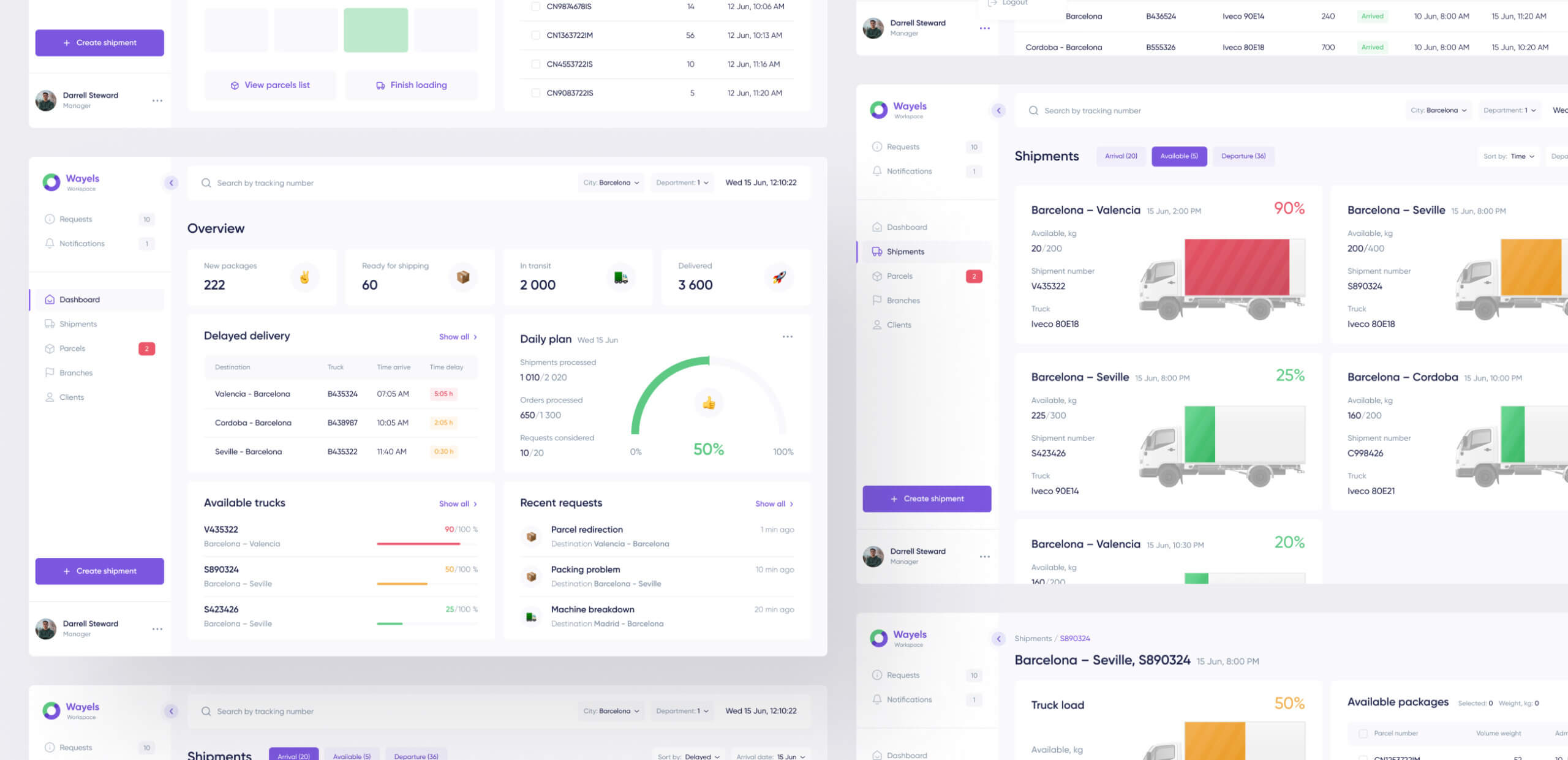The image size is (1568, 760).
Task: Click the Clients icon in sidebar
Action: 49,397
